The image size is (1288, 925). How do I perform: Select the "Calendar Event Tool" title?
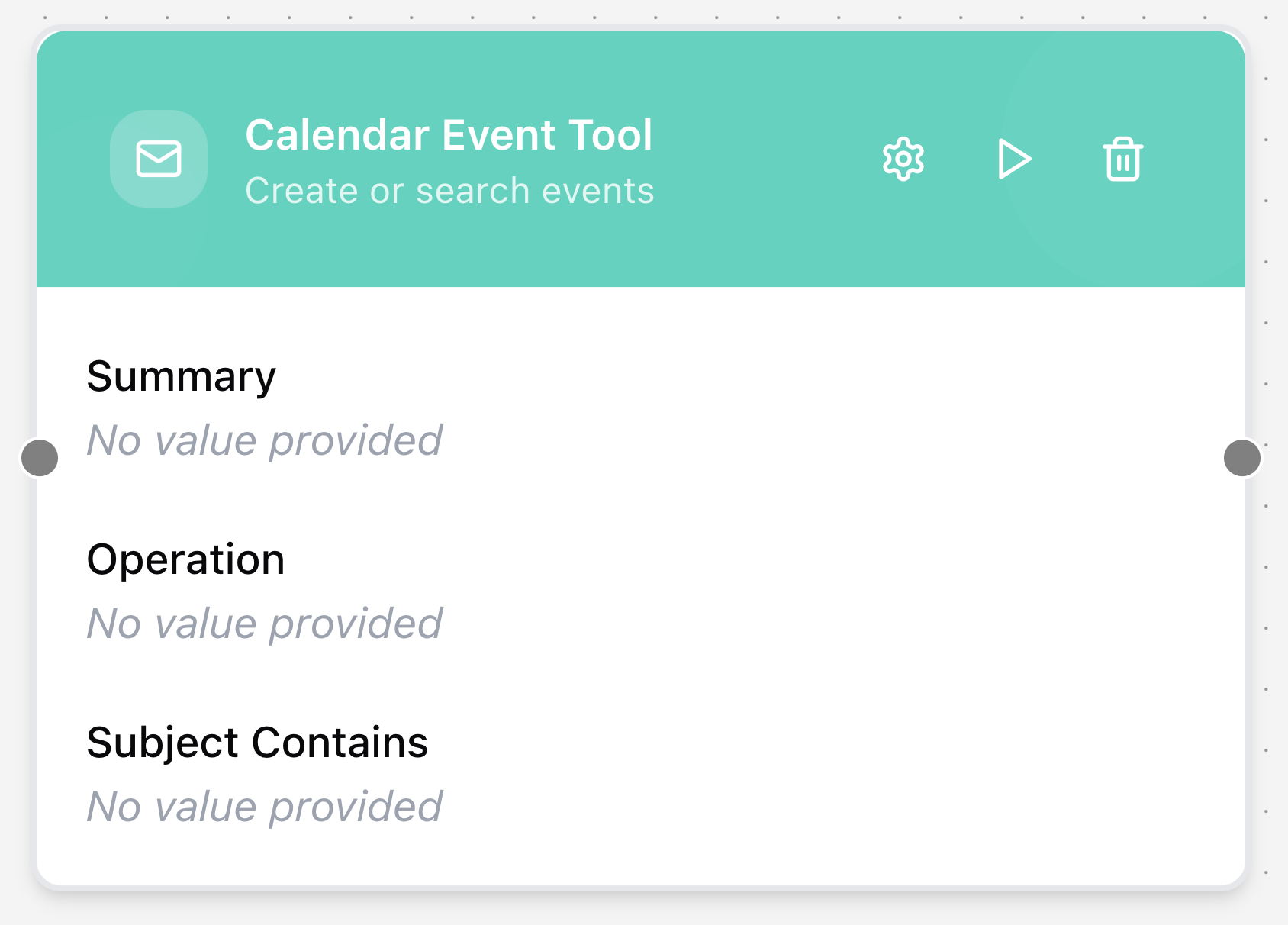[449, 135]
